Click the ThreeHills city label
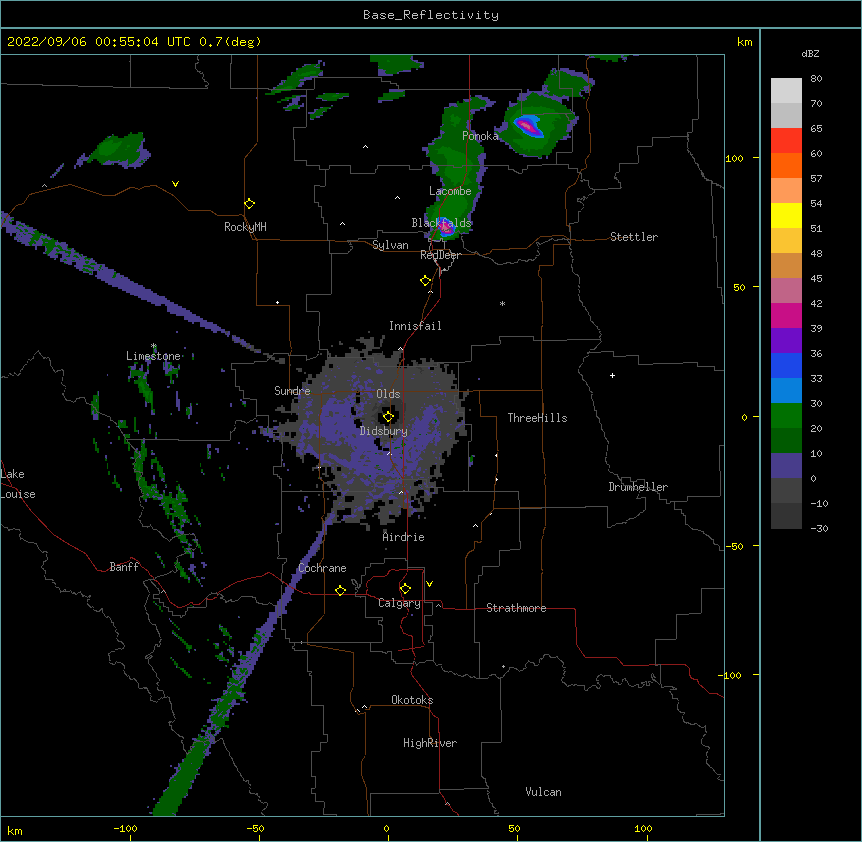 (x=537, y=418)
